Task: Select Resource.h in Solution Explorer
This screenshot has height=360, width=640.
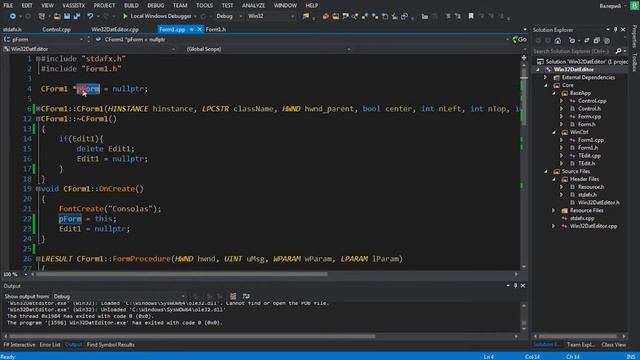Action: coord(591,187)
